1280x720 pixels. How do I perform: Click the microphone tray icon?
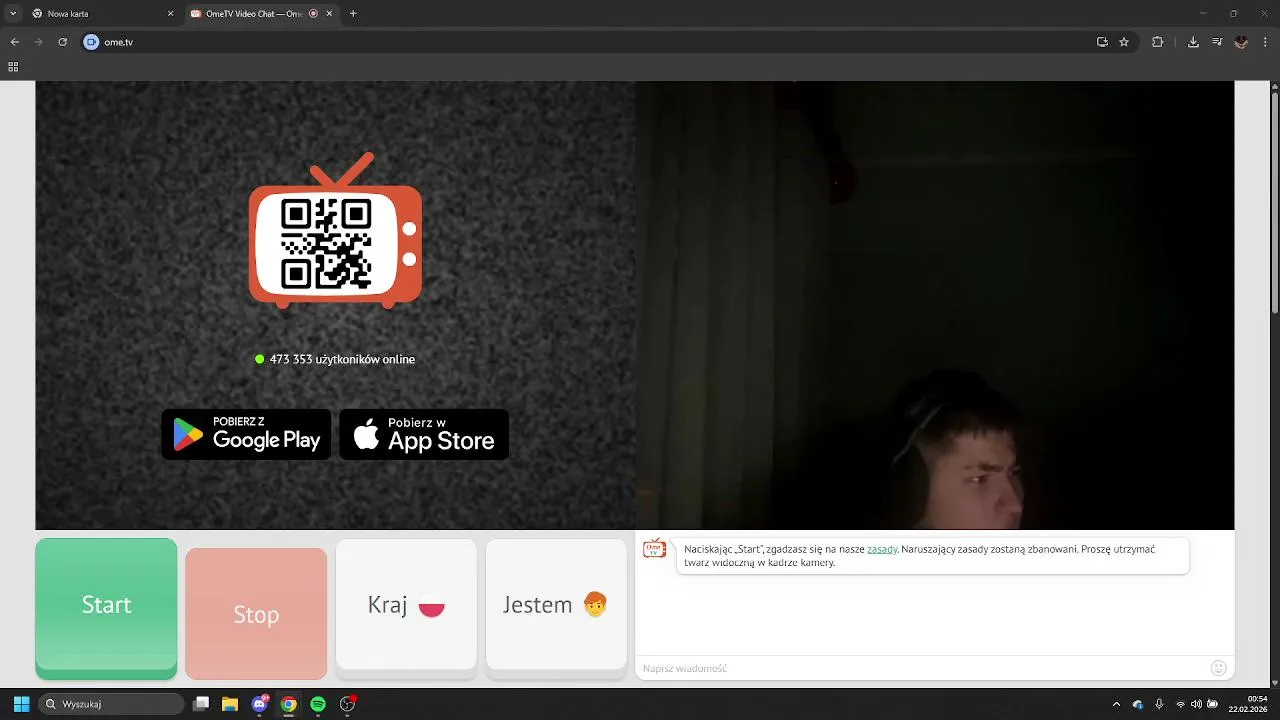click(1159, 704)
